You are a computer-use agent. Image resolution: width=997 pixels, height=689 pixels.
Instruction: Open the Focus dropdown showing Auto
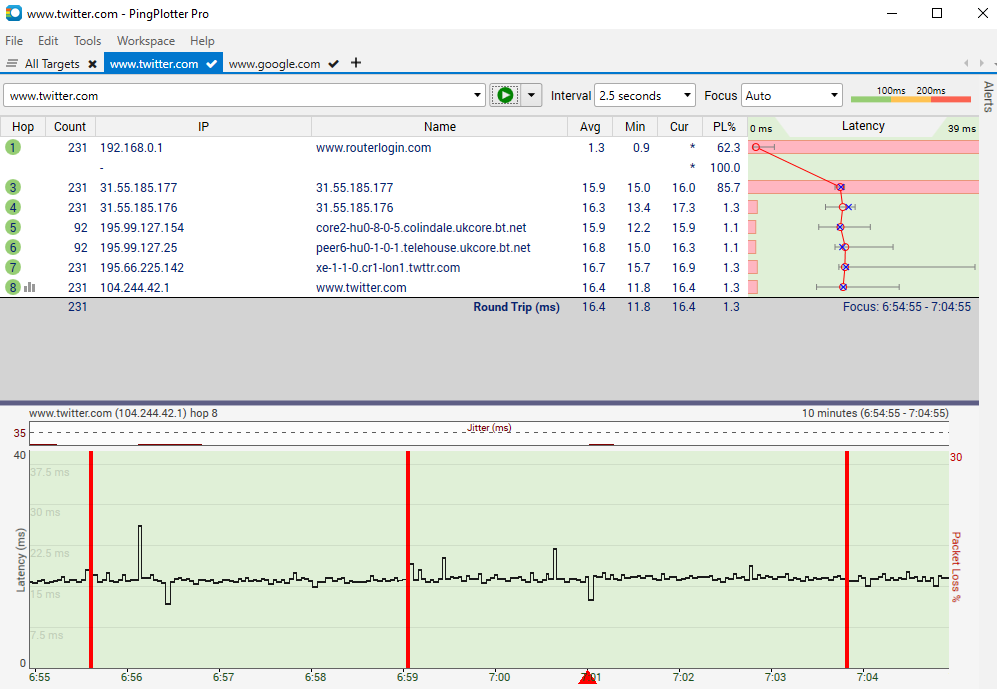click(x=792, y=95)
